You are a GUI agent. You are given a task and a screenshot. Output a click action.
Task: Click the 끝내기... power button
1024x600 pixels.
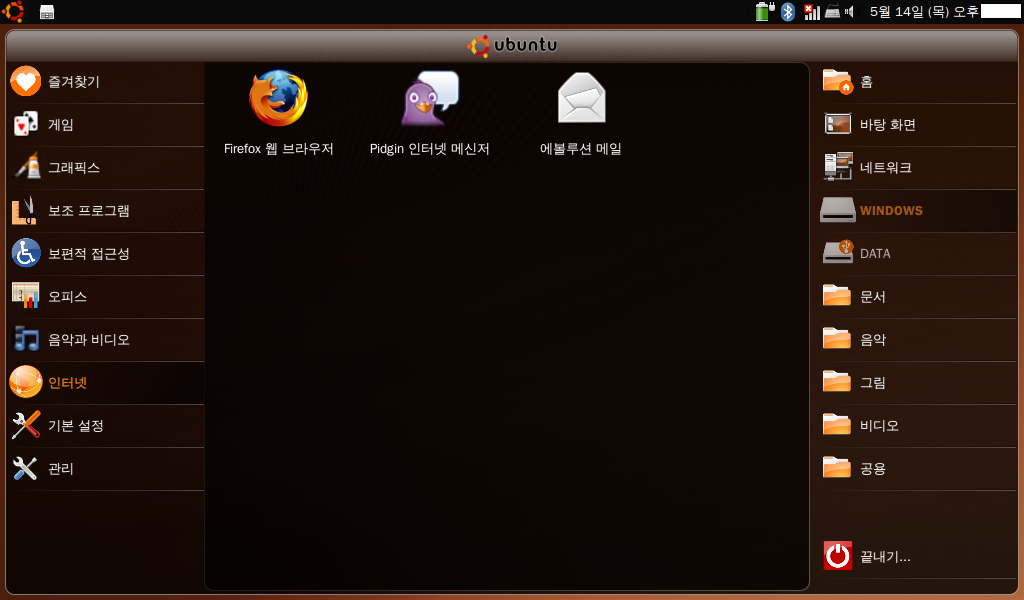(x=918, y=557)
